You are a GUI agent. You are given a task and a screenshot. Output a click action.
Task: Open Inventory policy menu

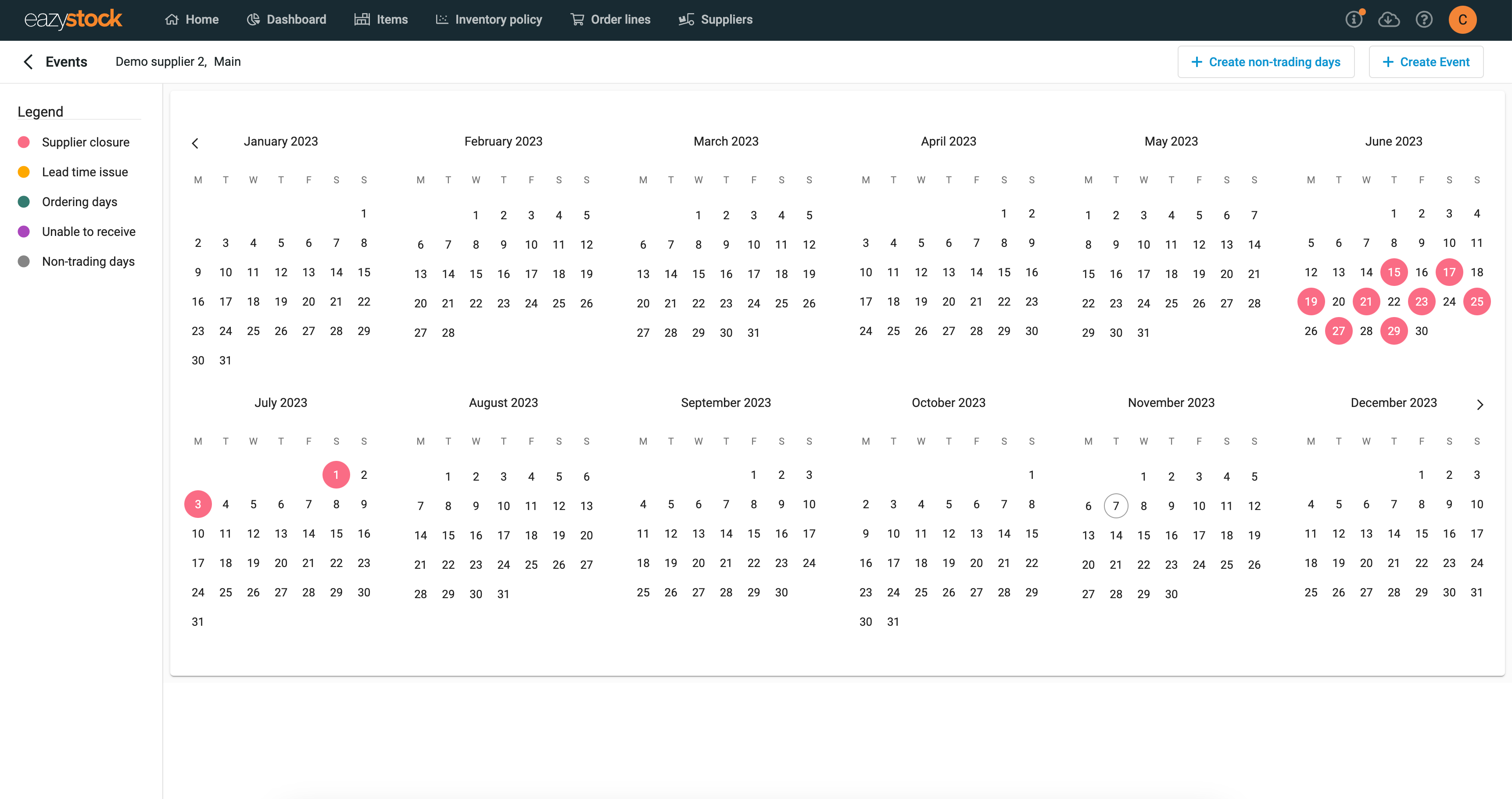tap(489, 19)
